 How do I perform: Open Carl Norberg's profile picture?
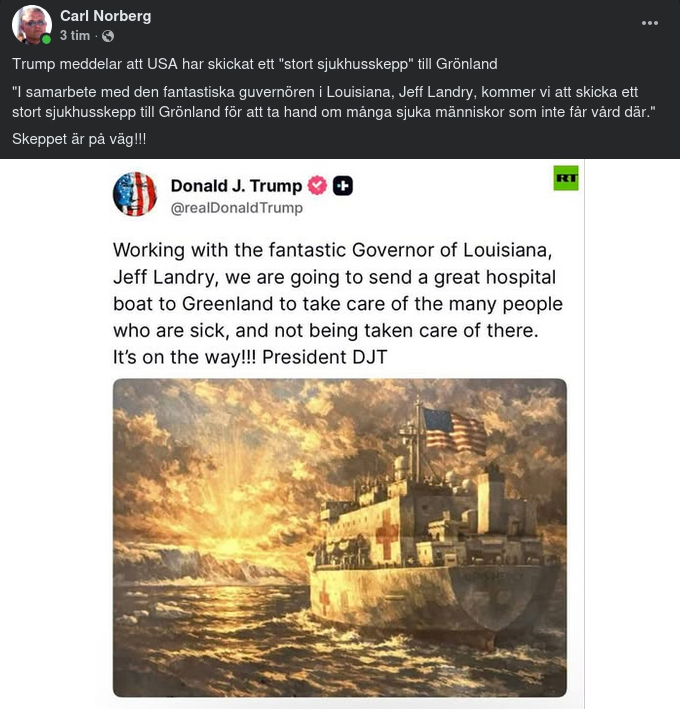click(31, 24)
